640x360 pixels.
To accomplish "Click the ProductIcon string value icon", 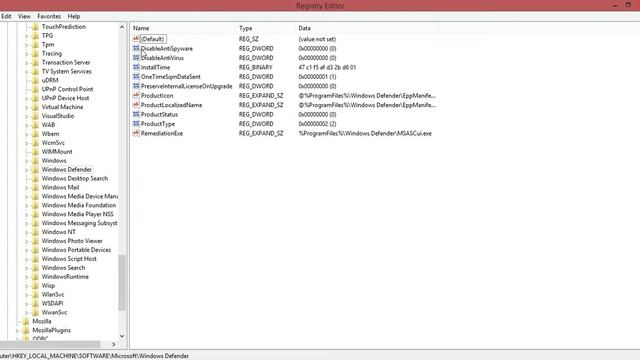I will pos(136,96).
